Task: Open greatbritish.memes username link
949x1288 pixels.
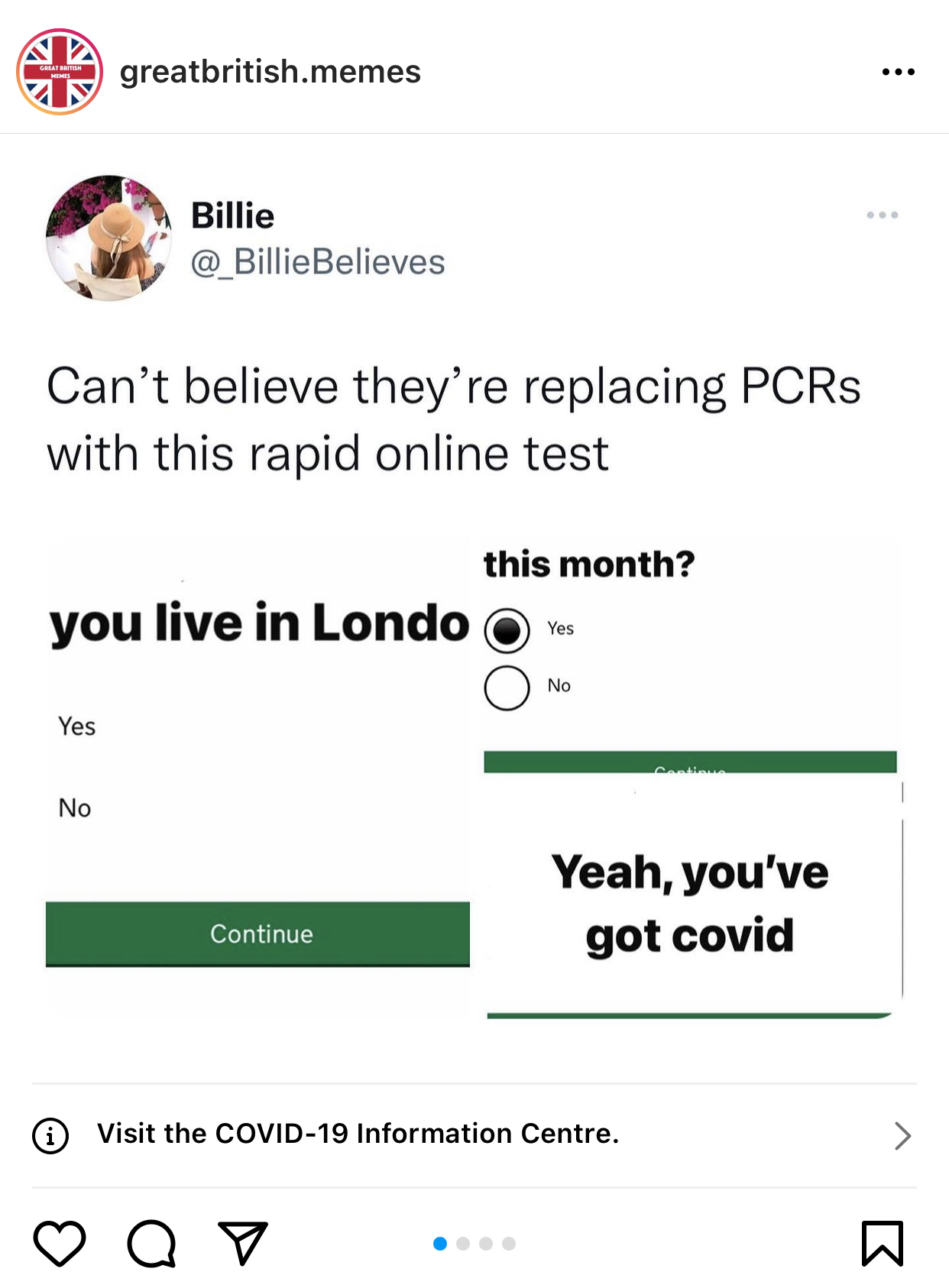Action: point(270,72)
